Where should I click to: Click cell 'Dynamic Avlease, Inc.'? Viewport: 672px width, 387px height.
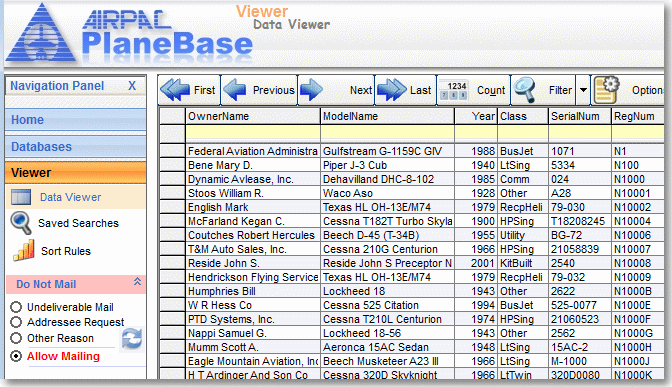[x=253, y=179]
